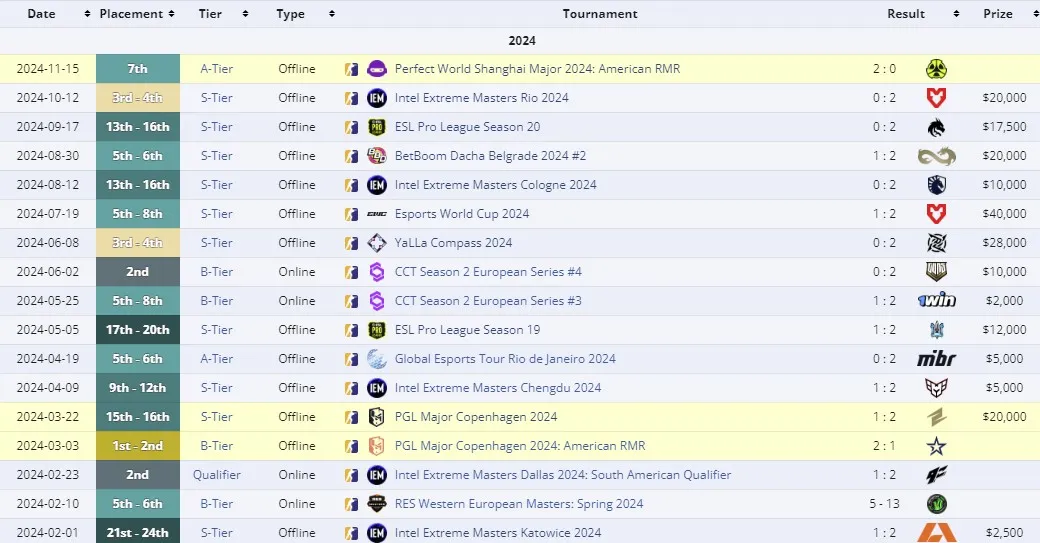This screenshot has height=543, width=1040.
Task: Click the Prize column header
Action: pos(998,14)
